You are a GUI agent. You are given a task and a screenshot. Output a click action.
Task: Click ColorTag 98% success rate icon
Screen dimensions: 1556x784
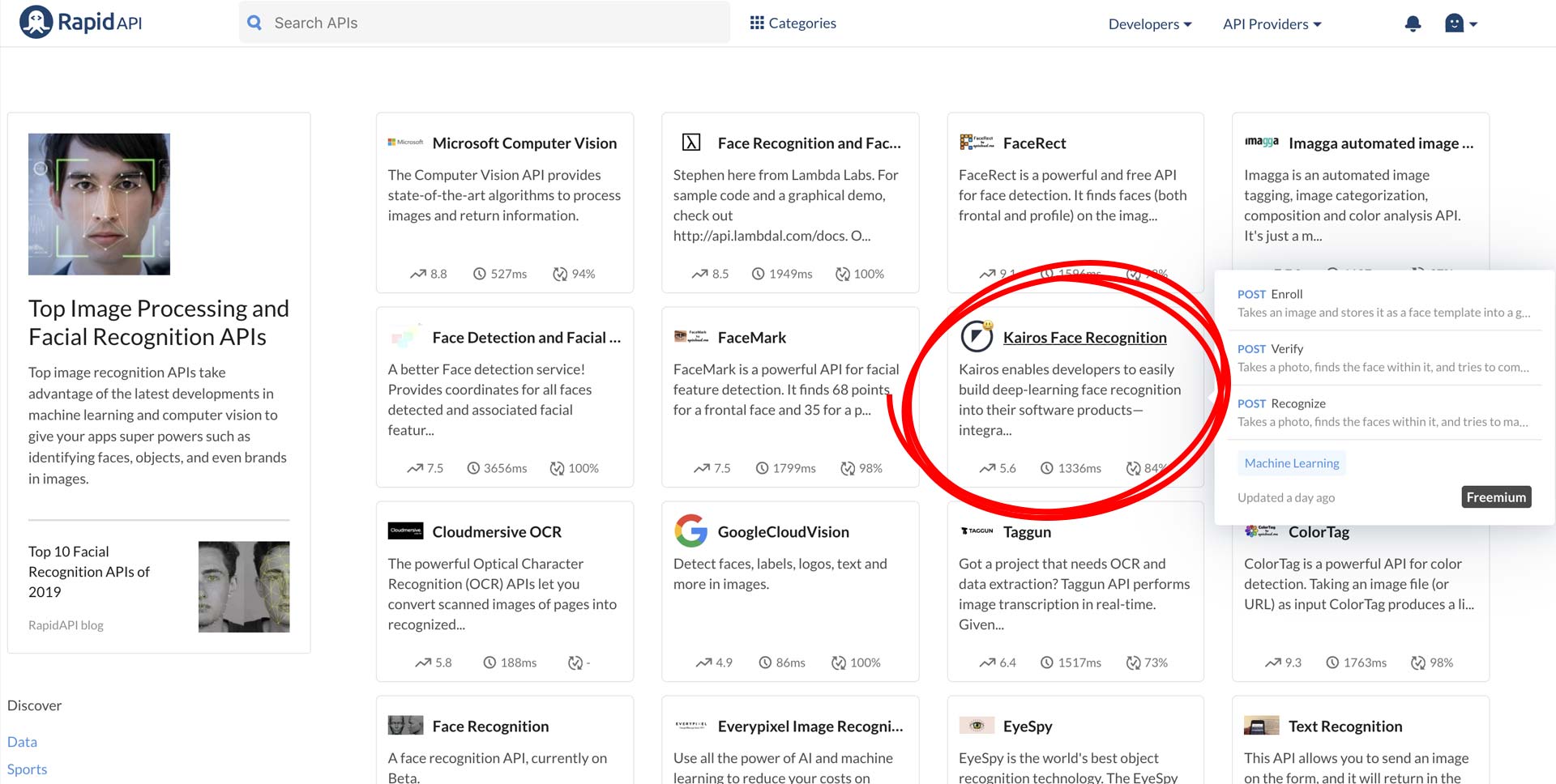point(1418,663)
